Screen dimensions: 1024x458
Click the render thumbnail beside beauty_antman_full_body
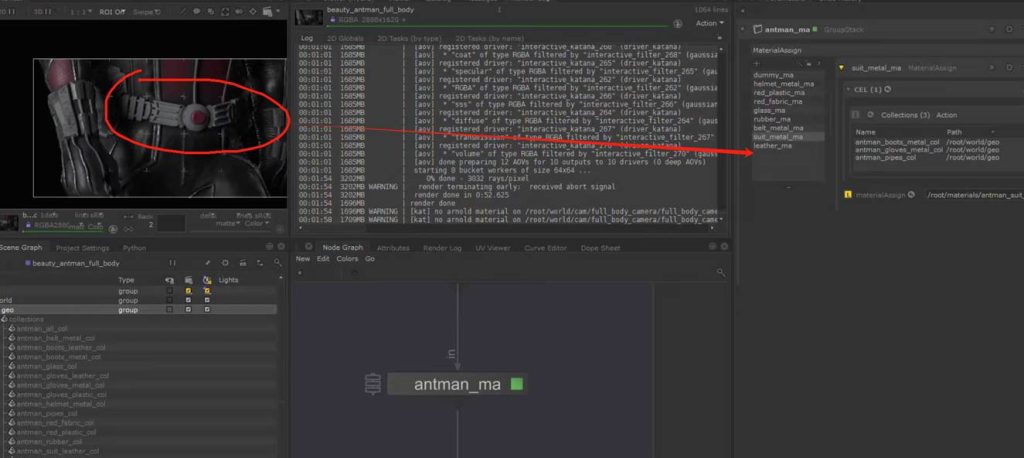tap(309, 18)
